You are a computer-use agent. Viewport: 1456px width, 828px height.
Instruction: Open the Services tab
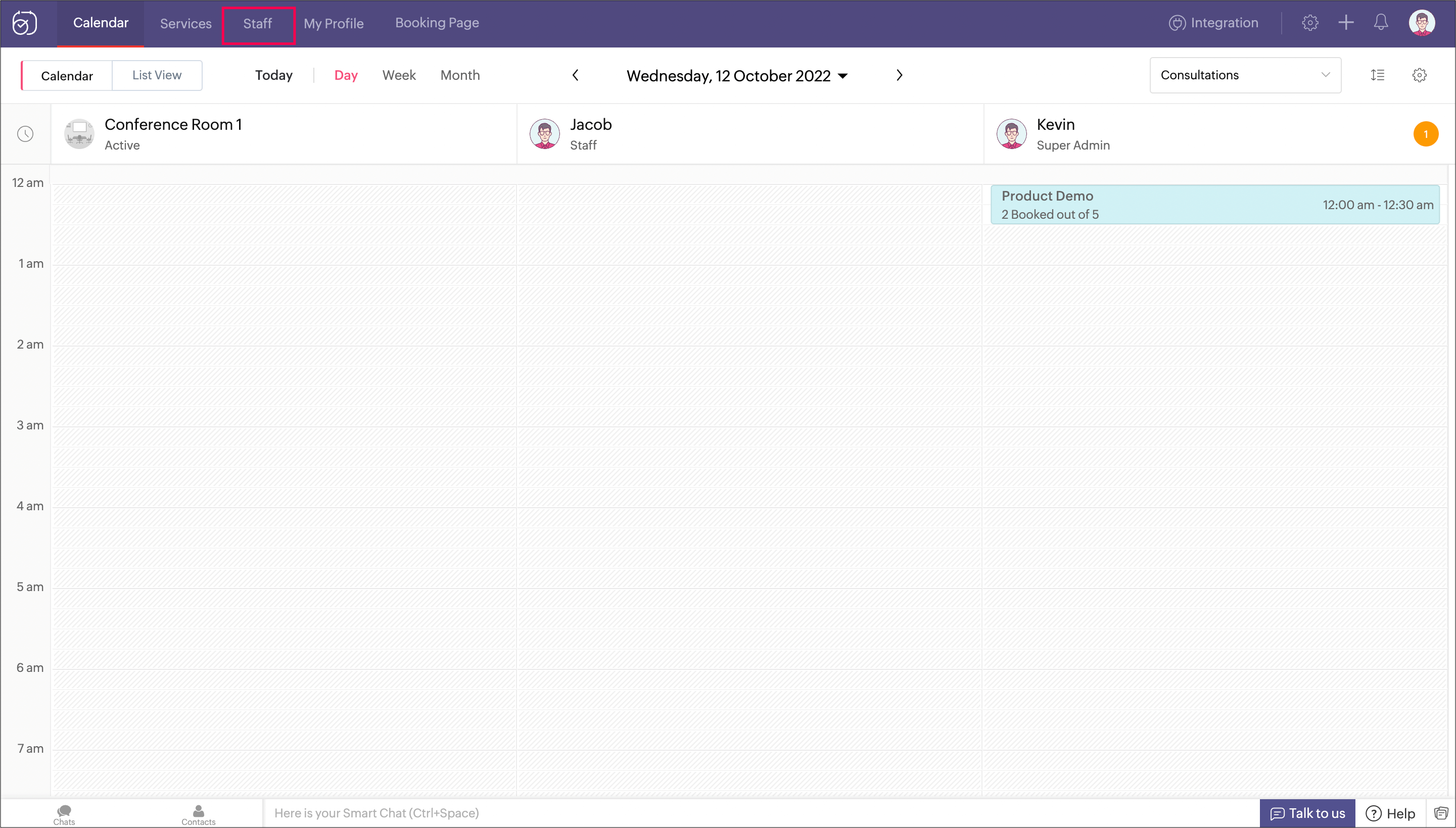coord(185,24)
